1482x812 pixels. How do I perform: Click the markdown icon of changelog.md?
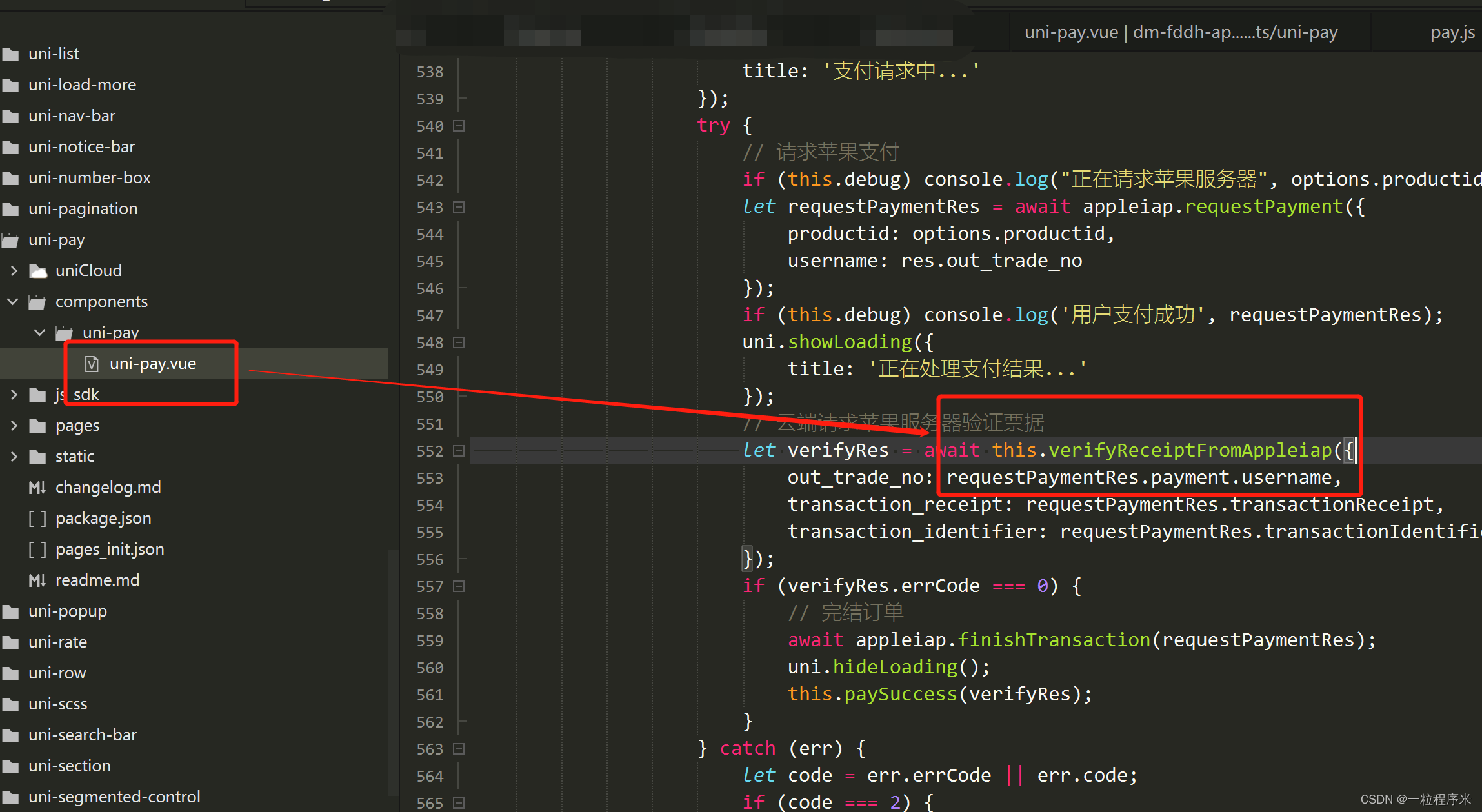pyautogui.click(x=37, y=488)
